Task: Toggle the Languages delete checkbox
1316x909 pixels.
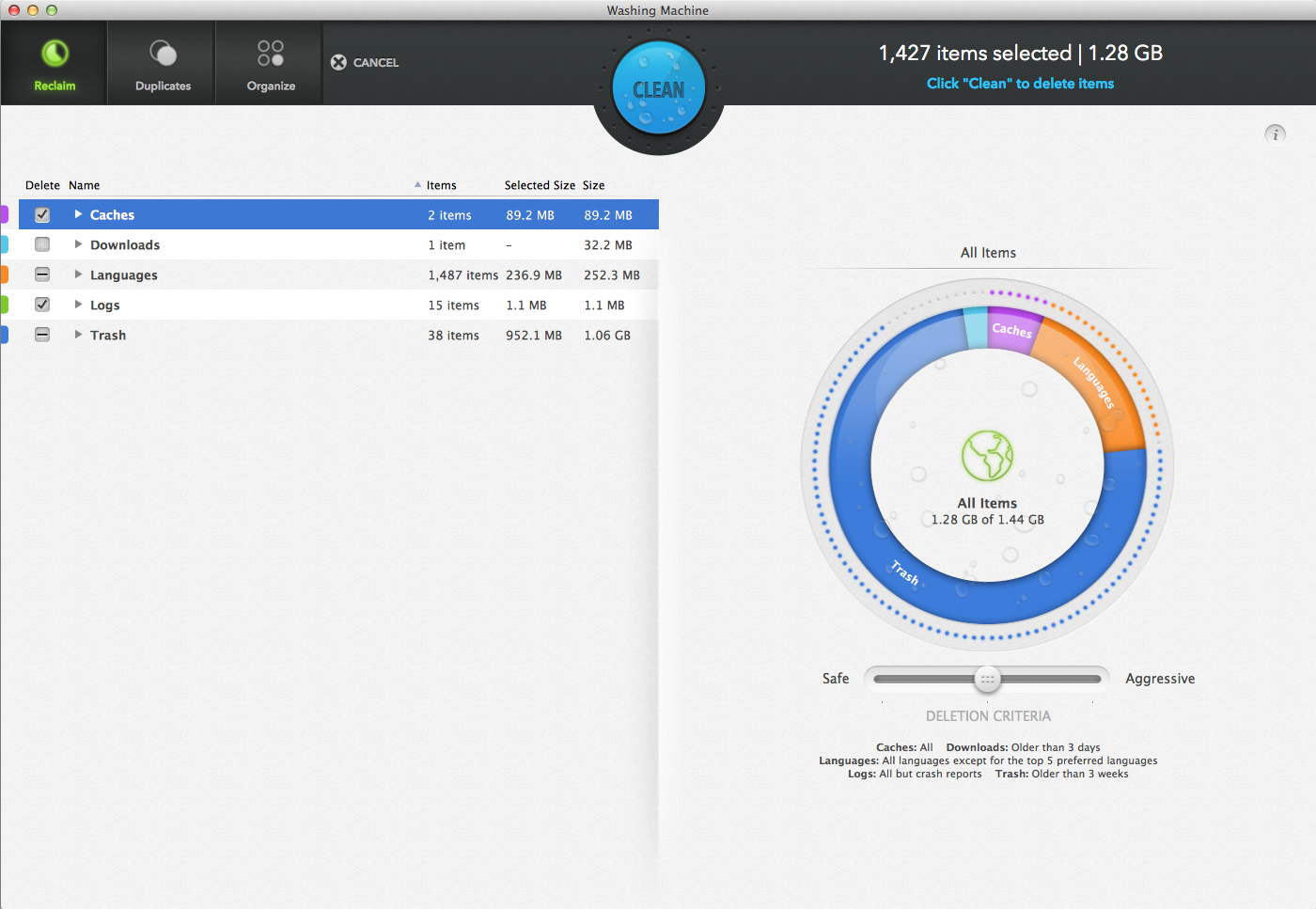Action: click(x=42, y=274)
